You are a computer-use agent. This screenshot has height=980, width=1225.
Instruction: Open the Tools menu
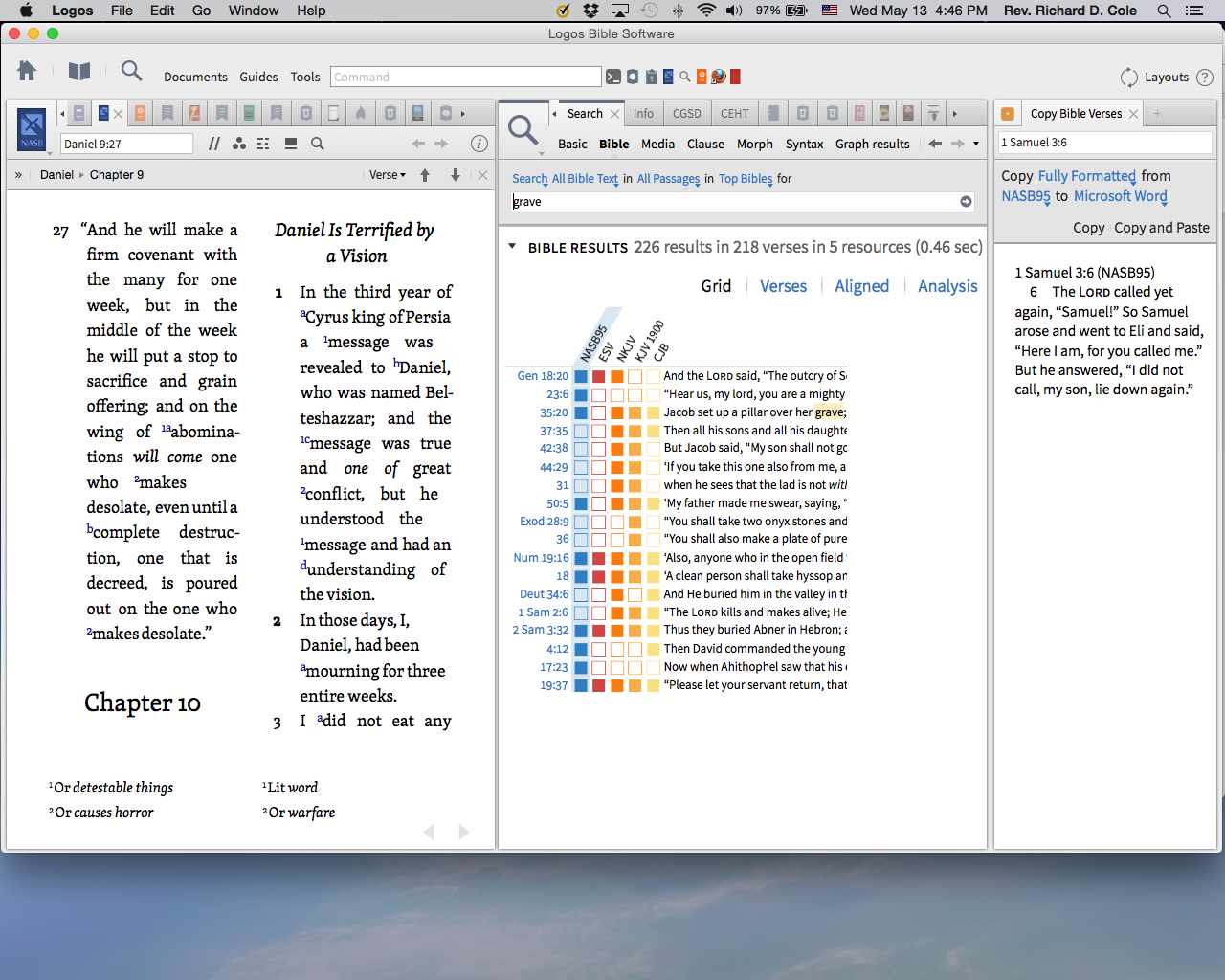[x=305, y=77]
